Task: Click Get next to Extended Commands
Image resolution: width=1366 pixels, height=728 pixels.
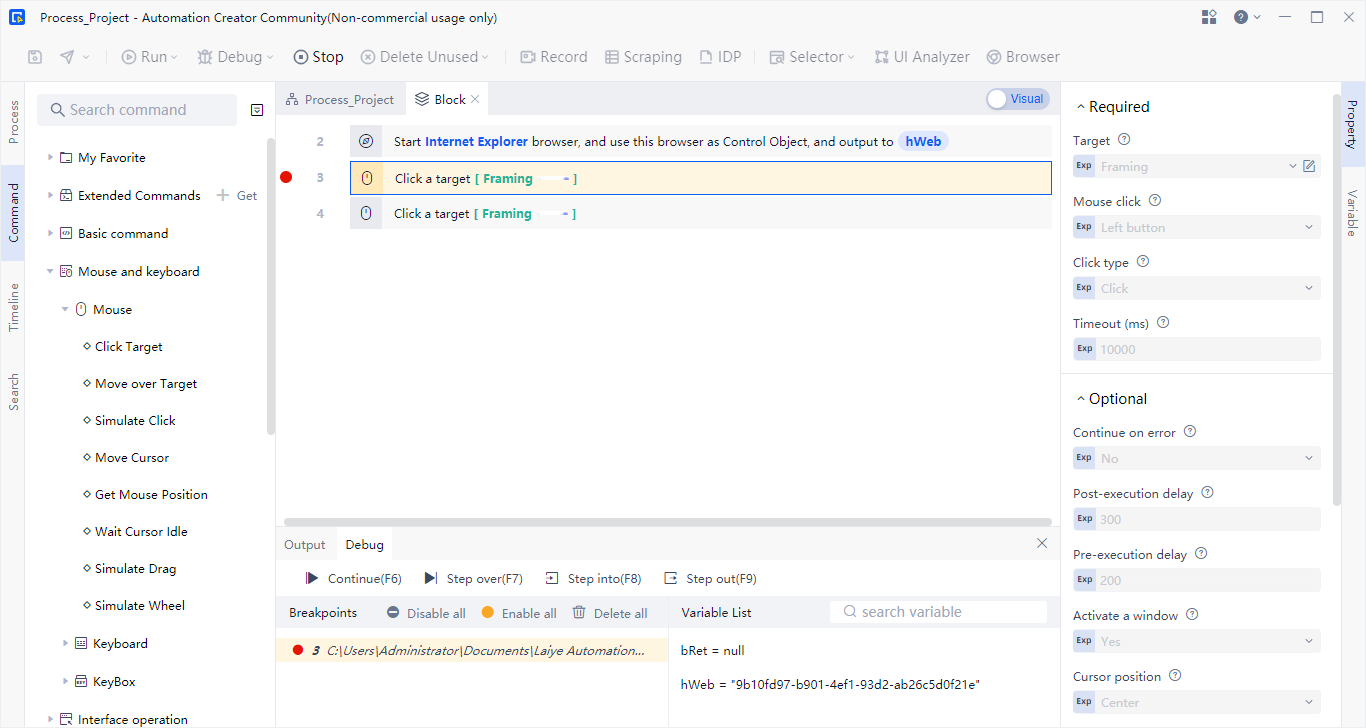Action: [x=237, y=195]
